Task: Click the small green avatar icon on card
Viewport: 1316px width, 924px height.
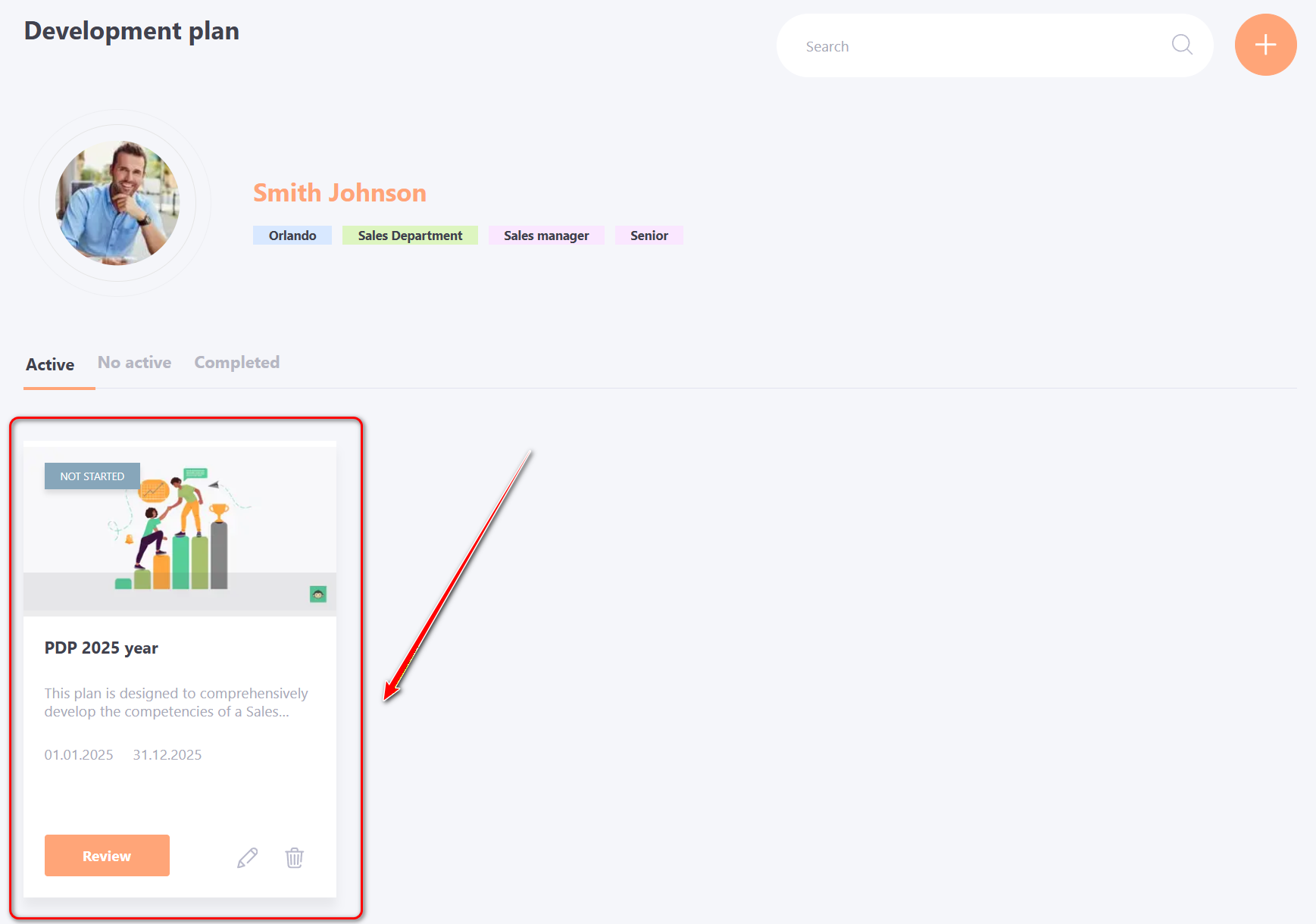Action: (318, 595)
